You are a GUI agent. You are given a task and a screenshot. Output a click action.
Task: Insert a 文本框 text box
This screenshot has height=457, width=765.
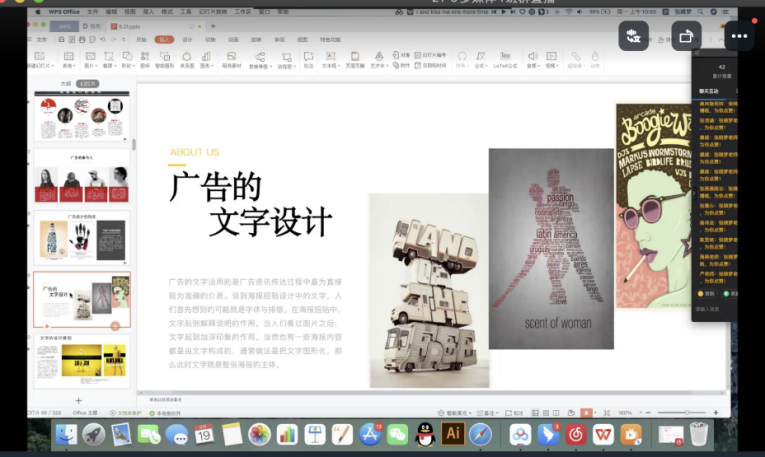click(330, 60)
